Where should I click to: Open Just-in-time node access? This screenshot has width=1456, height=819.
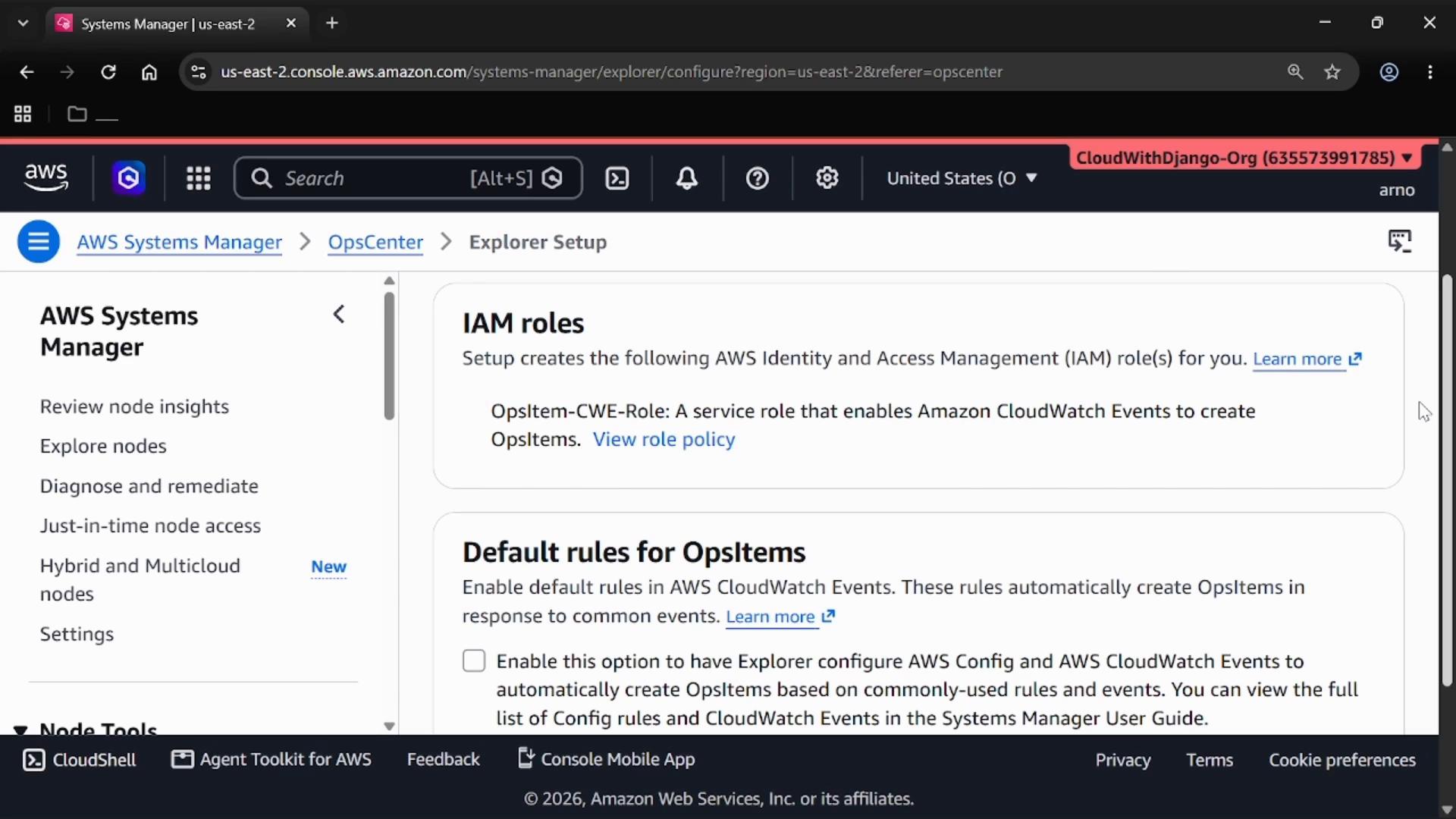click(150, 526)
